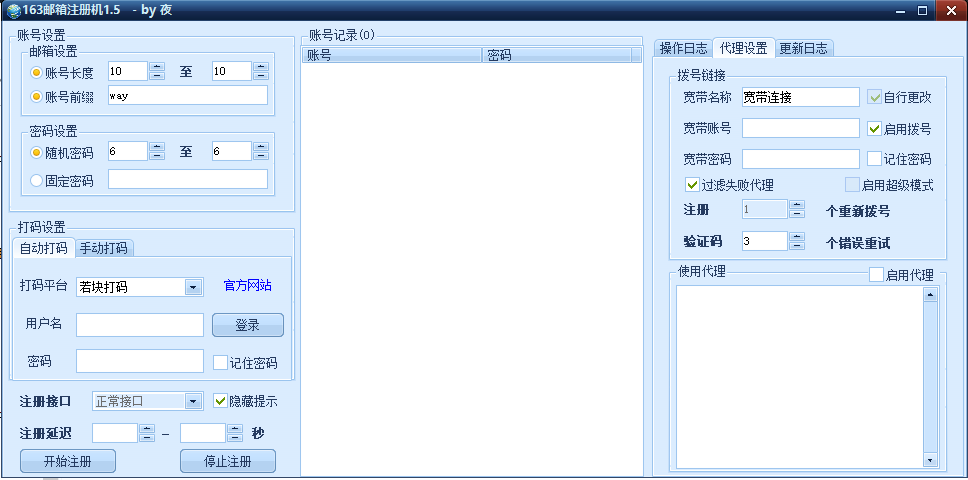This screenshot has width=968, height=480.
Task: Open the 代理设置 tab
Action: 743,48
